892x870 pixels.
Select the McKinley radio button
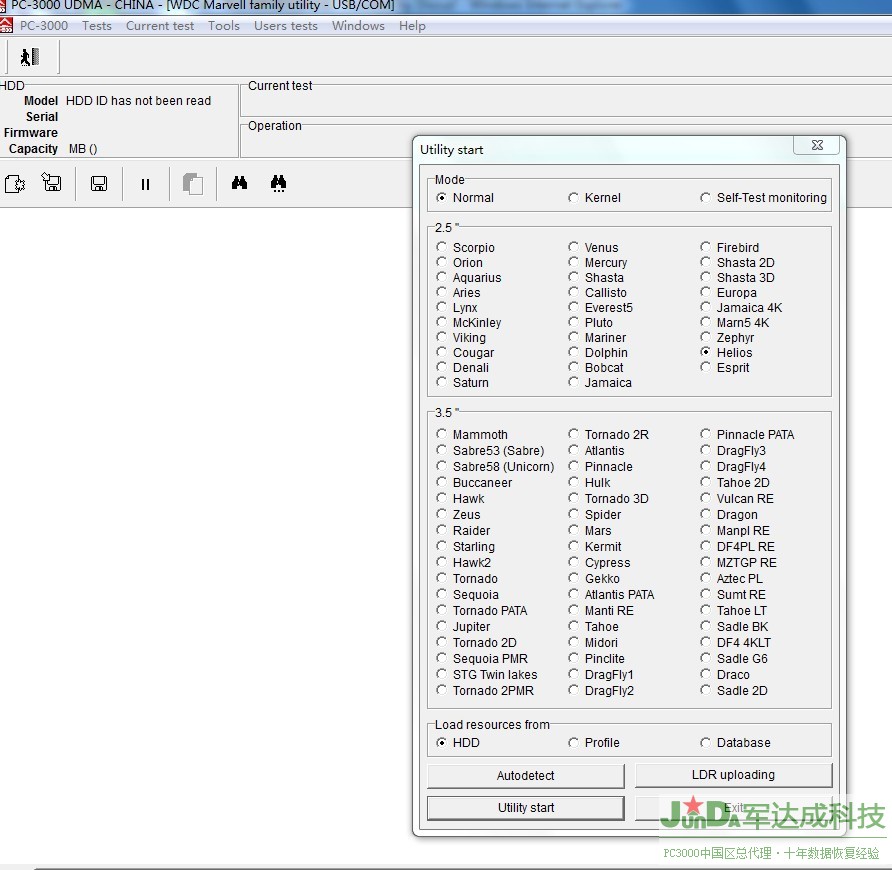click(441, 322)
